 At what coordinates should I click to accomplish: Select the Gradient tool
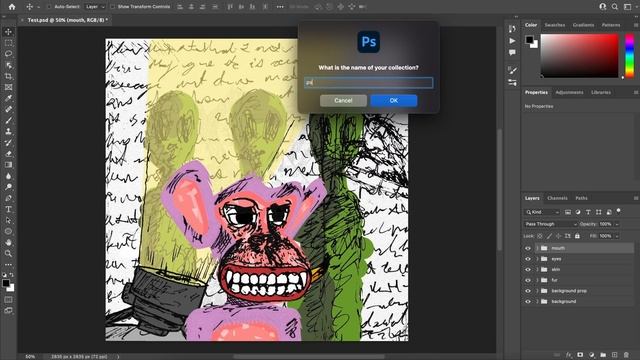(8, 164)
